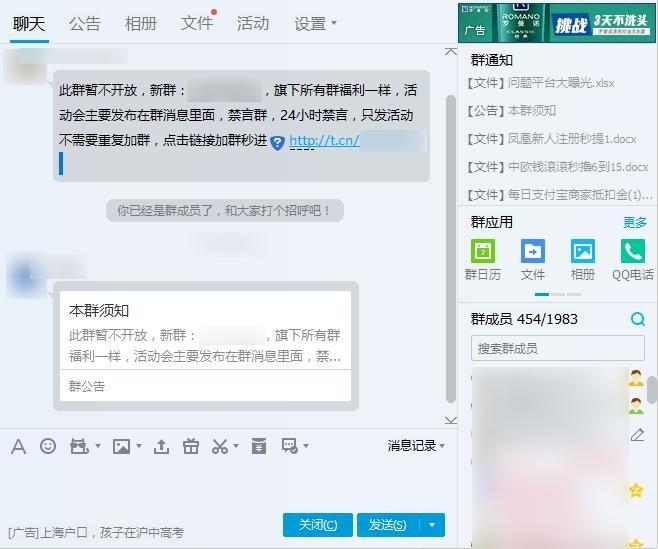Click the gold star member badge icon
The height and width of the screenshot is (549, 658).
636,490
